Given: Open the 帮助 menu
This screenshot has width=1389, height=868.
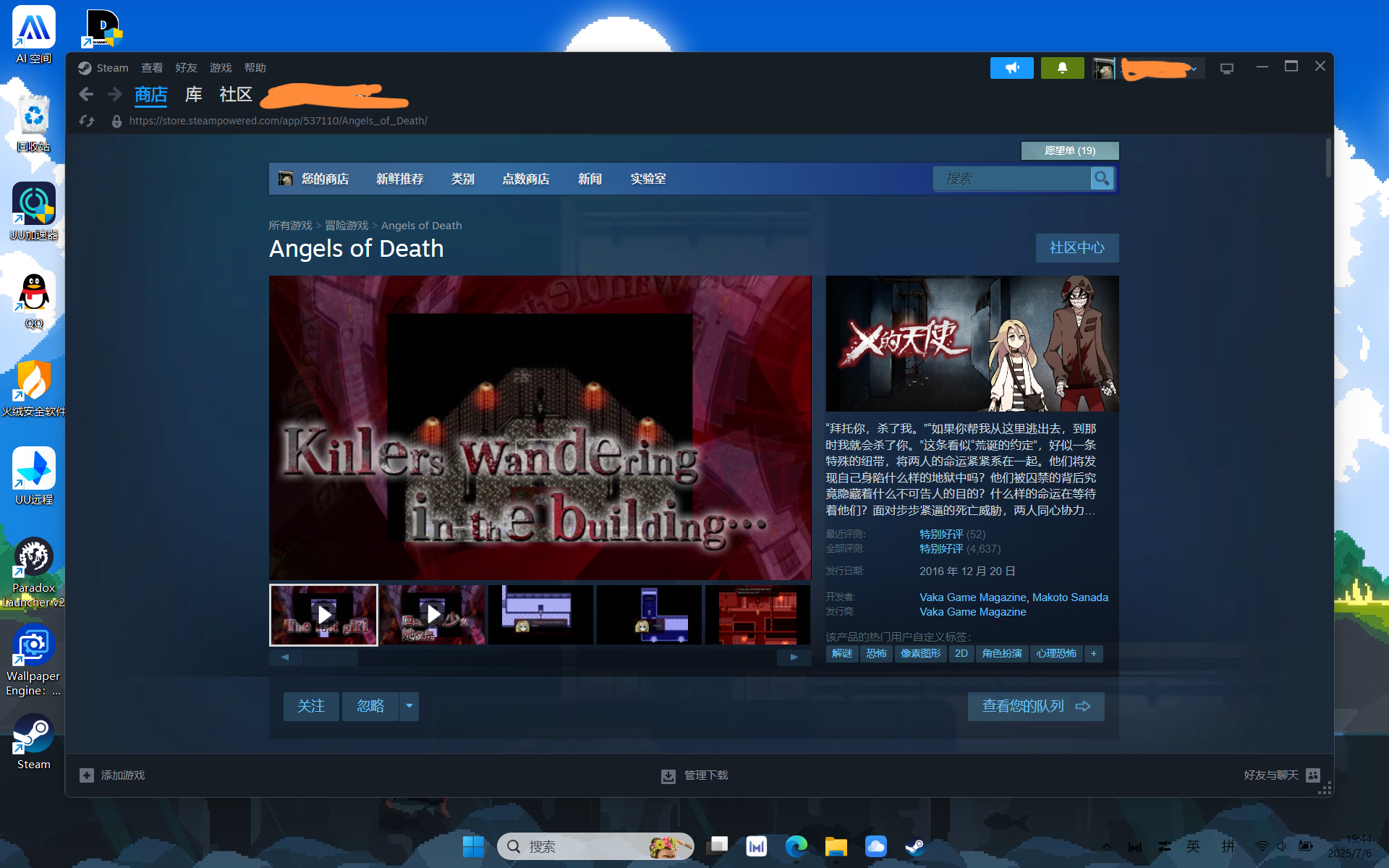Looking at the screenshot, I should pyautogui.click(x=255, y=68).
